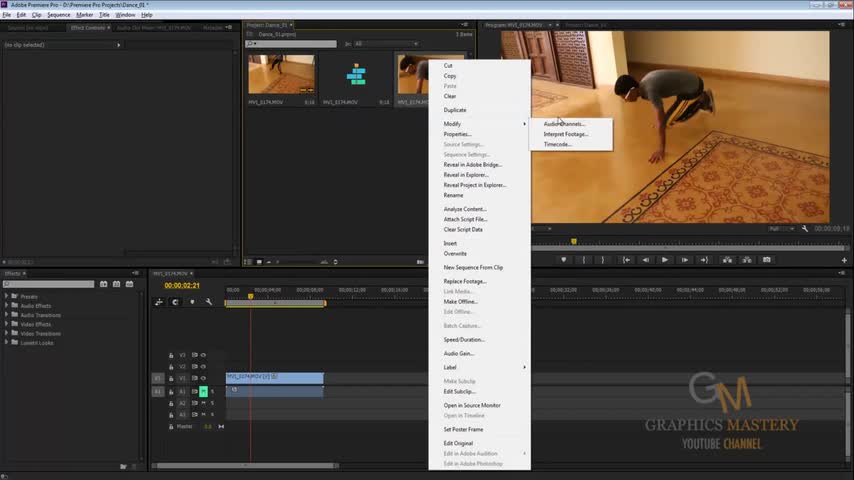Open Program monitor settings wrench
This screenshot has width=854, height=480.
coord(805,229)
